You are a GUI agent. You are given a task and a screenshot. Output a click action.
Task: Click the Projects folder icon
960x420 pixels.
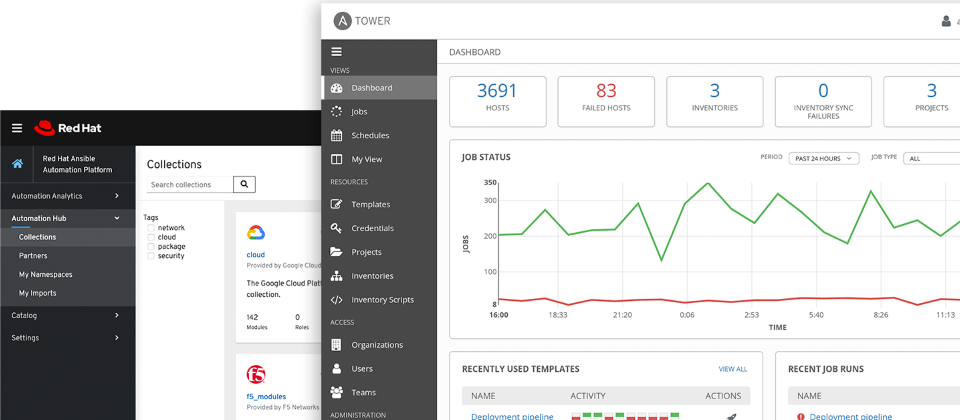coord(336,252)
